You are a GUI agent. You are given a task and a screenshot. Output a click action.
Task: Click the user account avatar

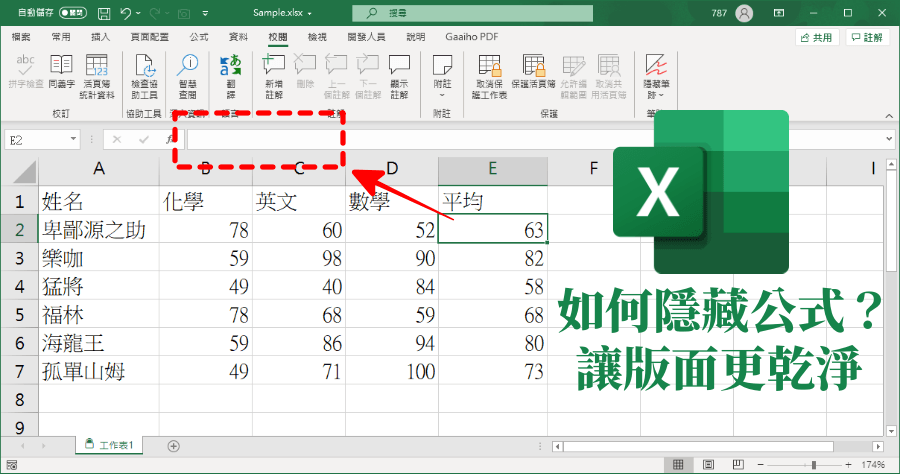[x=744, y=13]
